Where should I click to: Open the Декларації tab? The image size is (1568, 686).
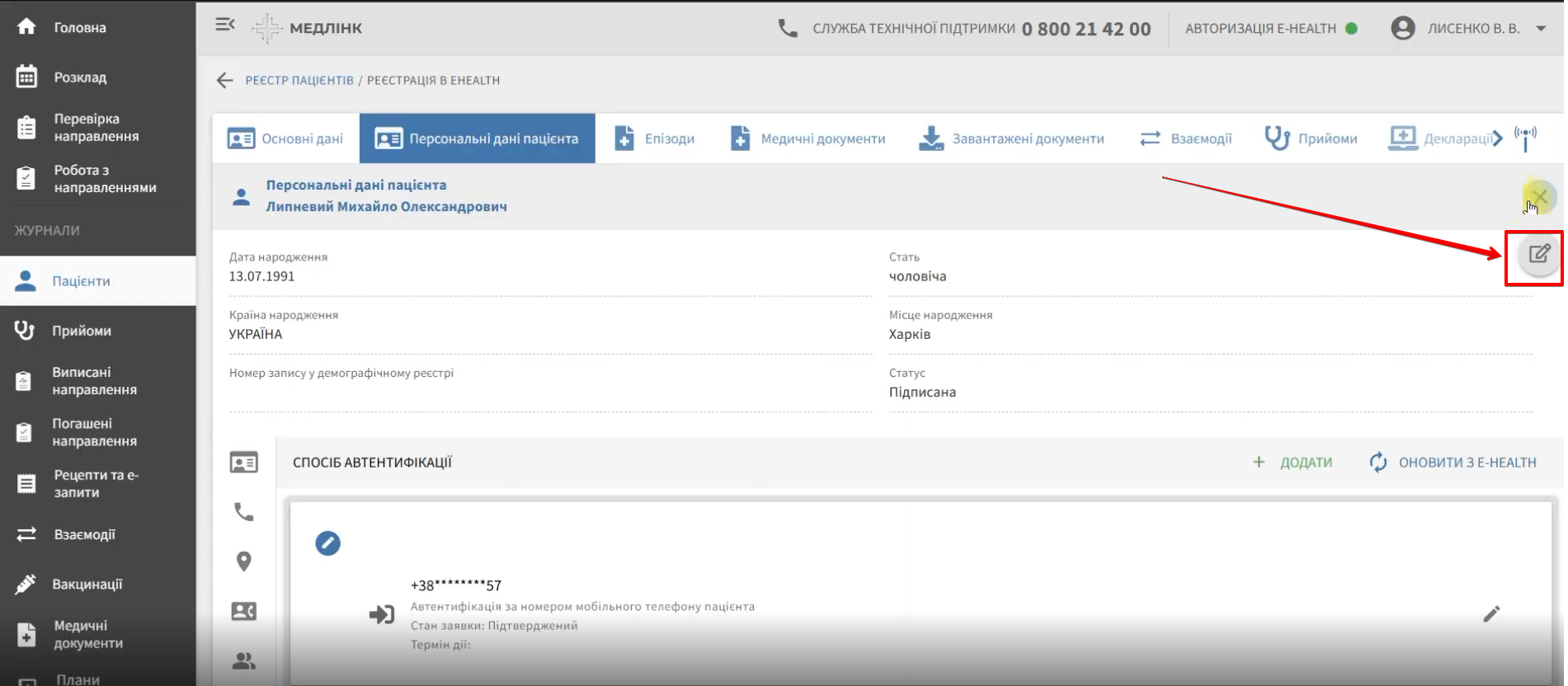pos(1441,139)
